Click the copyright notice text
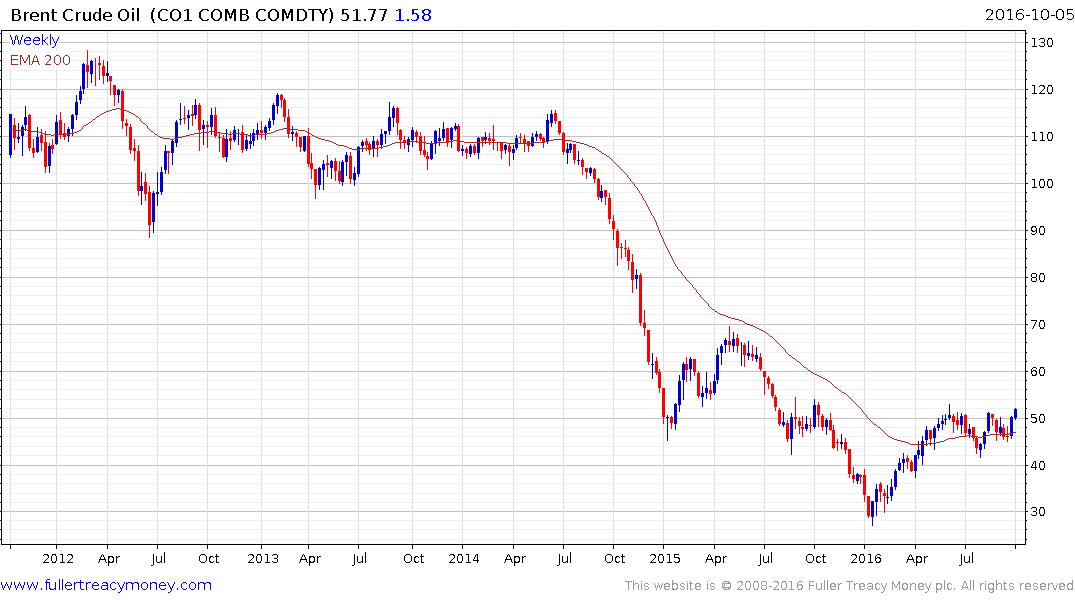The width and height of the screenshot is (1075, 600). pyautogui.click(x=849, y=586)
